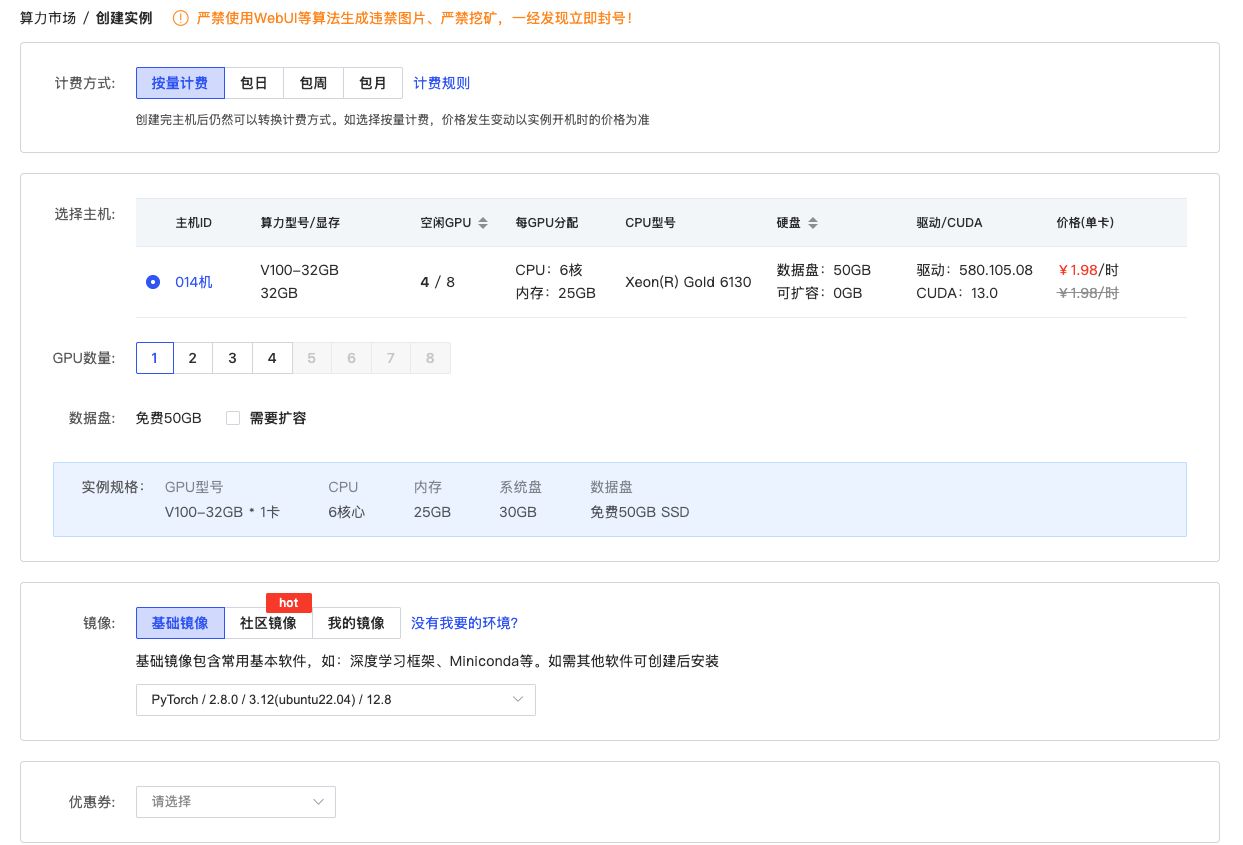The image size is (1243, 845).
Task: Click the 30GB system disk value
Action: pyautogui.click(x=518, y=512)
